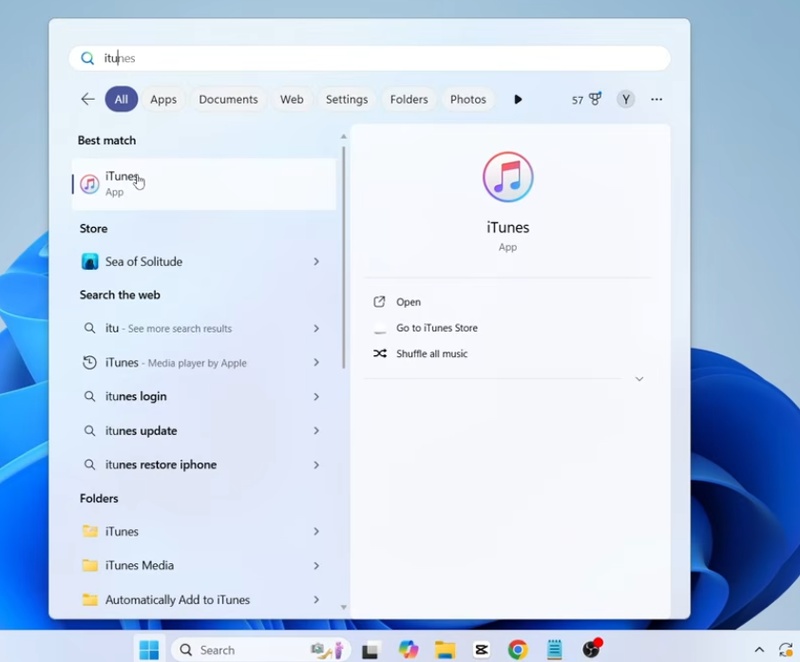Expand chevron beside itunes restore iphone
The height and width of the screenshot is (662, 800).
(x=316, y=465)
